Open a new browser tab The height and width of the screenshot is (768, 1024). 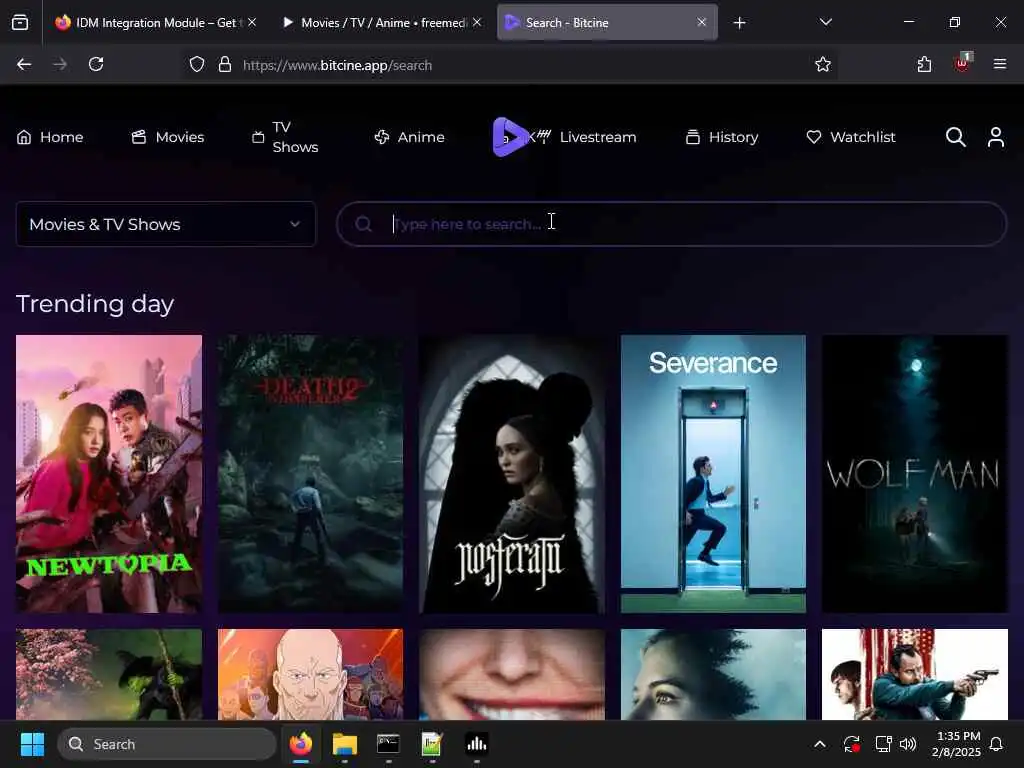tap(739, 24)
